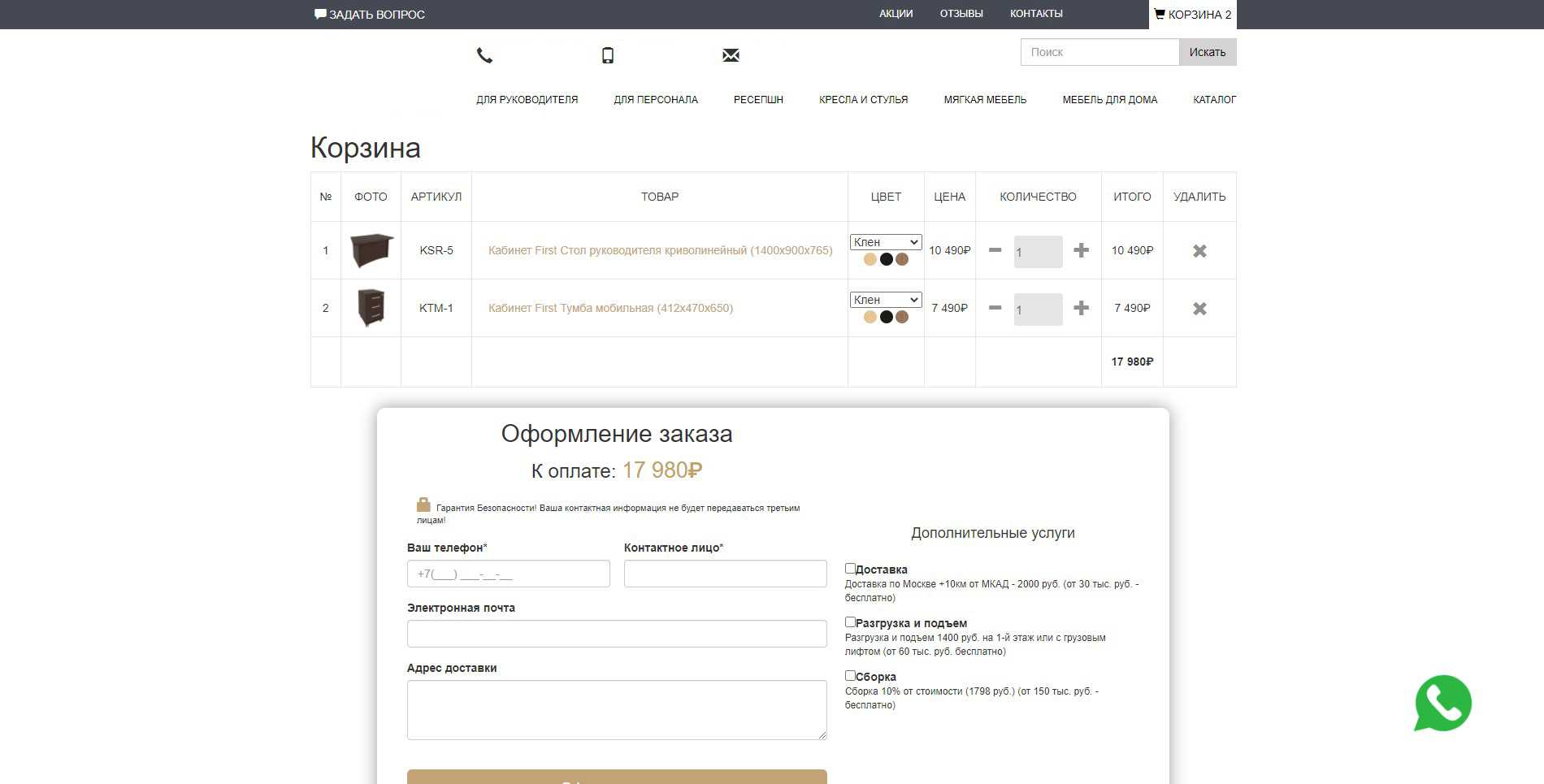Screen dimensions: 1544x784
Task: Delete KTM-1 cabinet from cart
Action: pyautogui.click(x=1199, y=309)
